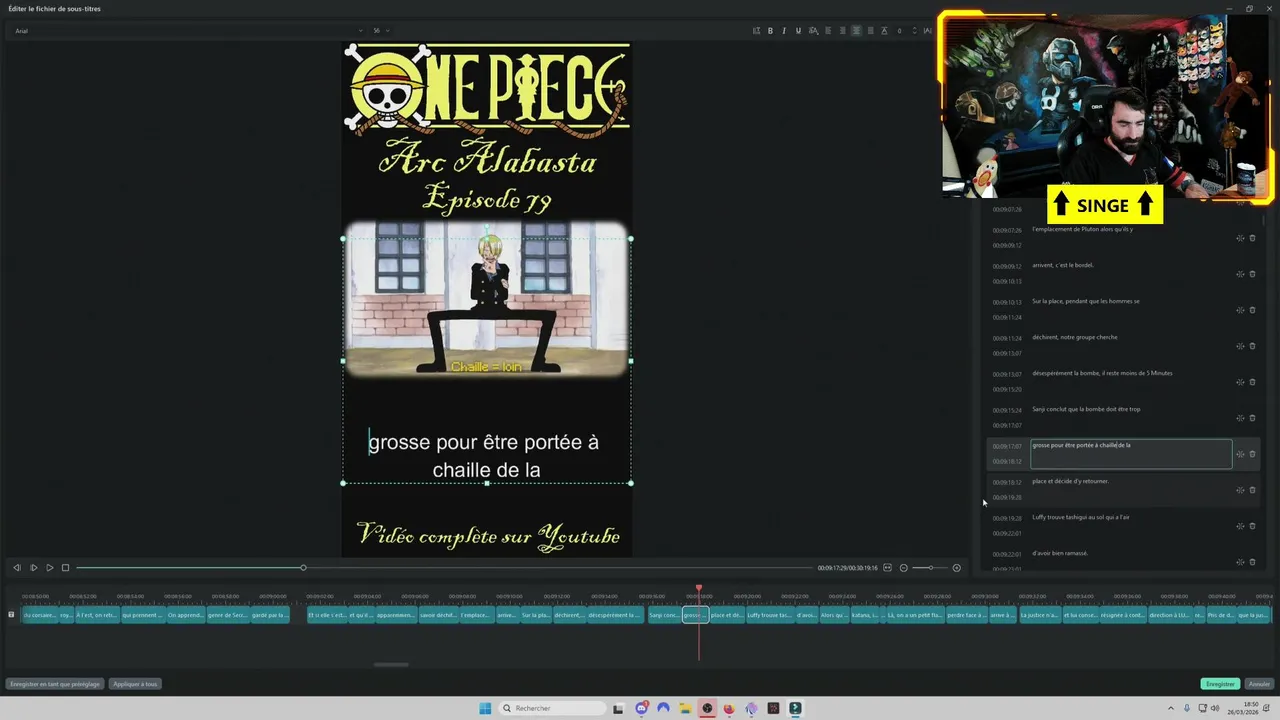Open the character spacing tool left of Bold

(x=756, y=31)
